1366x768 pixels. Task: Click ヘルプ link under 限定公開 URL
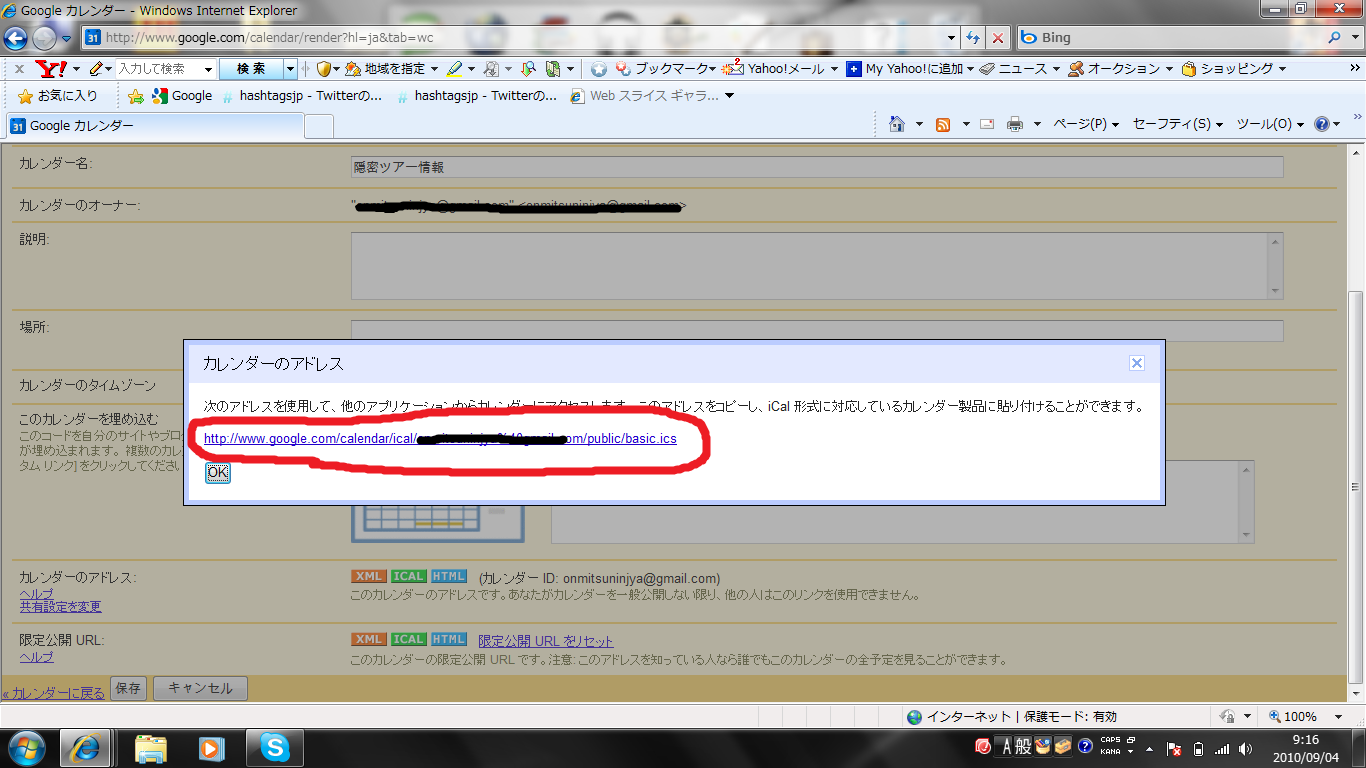click(36, 657)
